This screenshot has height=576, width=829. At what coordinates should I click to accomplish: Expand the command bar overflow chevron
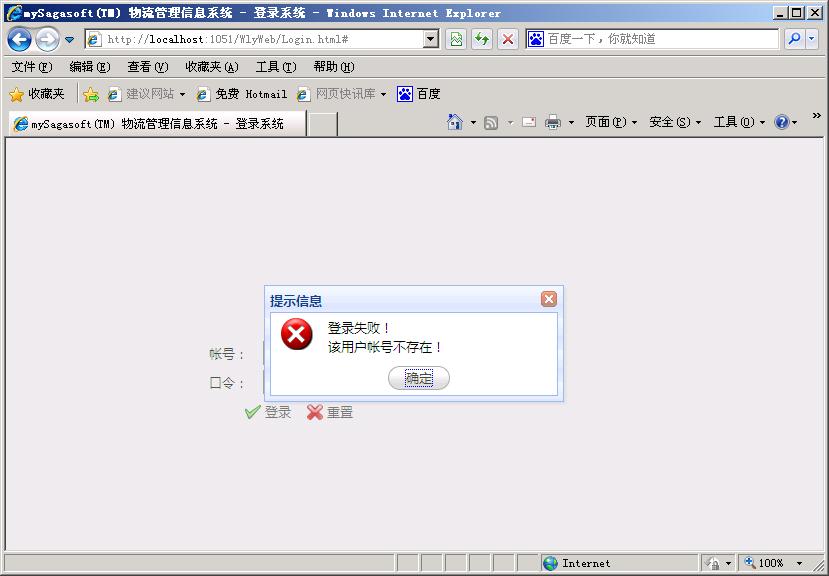click(816, 115)
